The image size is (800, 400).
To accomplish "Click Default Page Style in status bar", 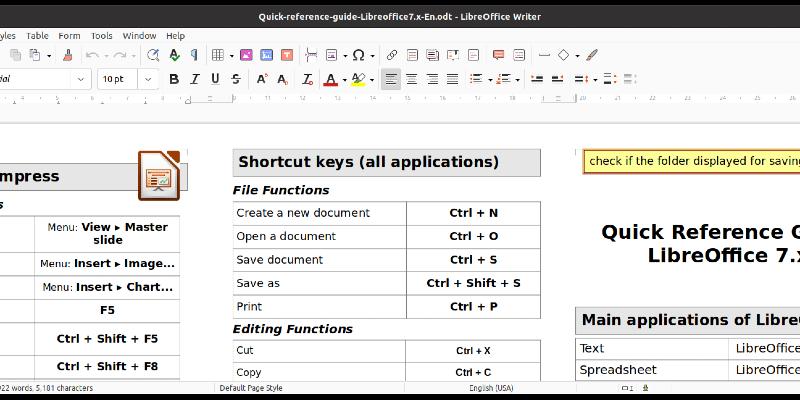I will pyautogui.click(x=251, y=388).
